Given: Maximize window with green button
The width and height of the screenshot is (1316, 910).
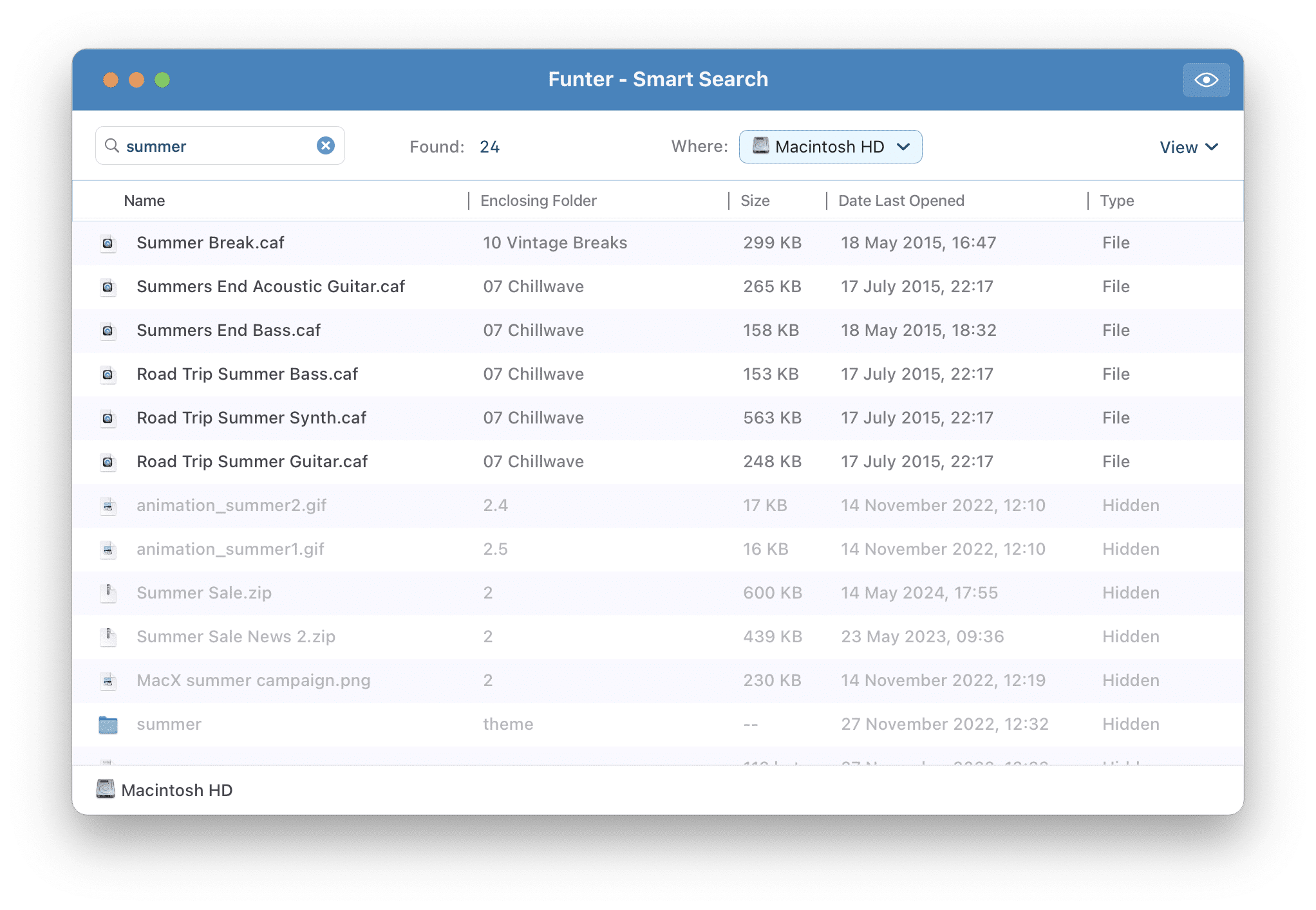Looking at the screenshot, I should pos(162,80).
